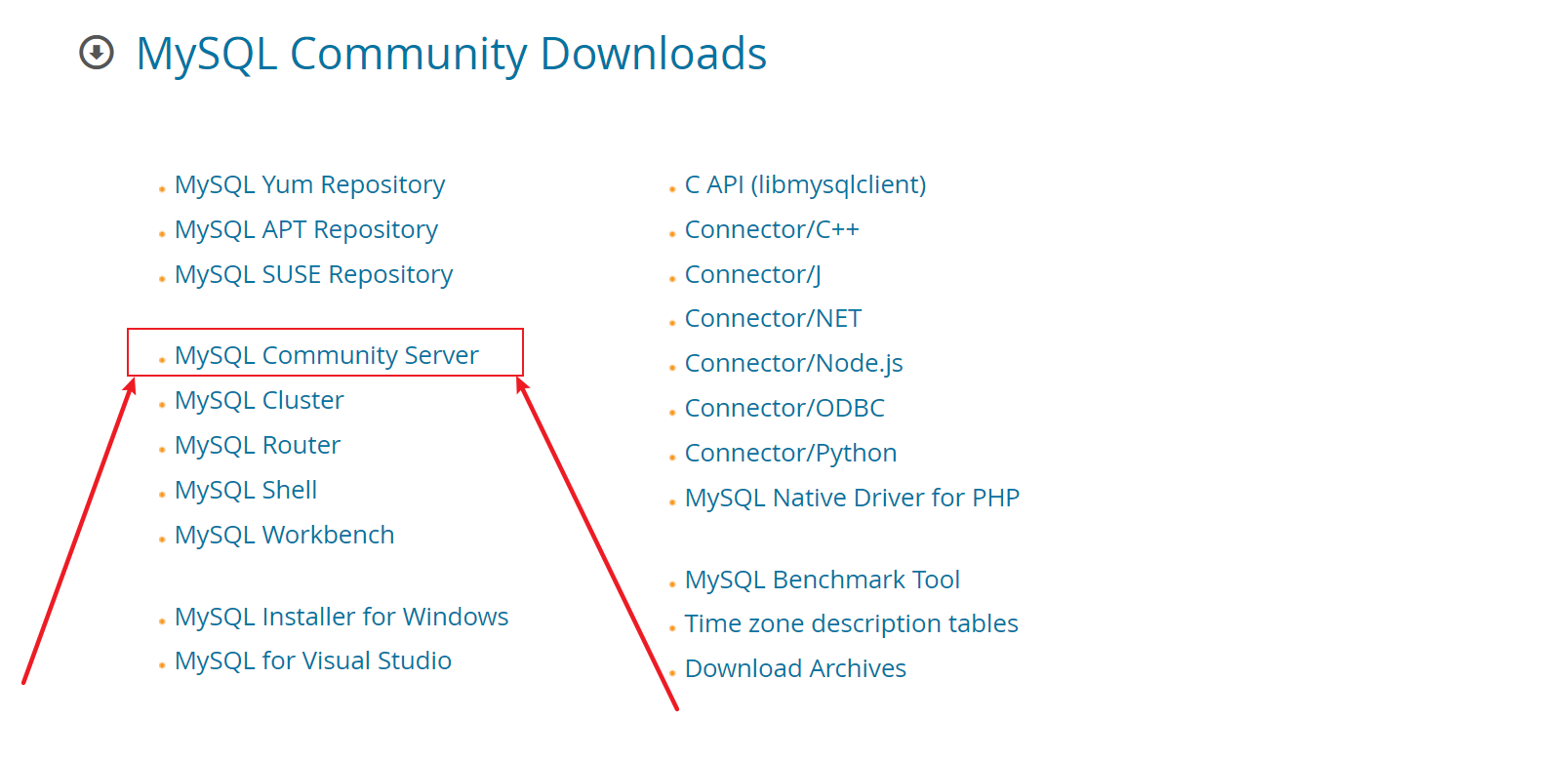Go to Time zone description tables
The width and height of the screenshot is (1568, 760).
pos(851,623)
